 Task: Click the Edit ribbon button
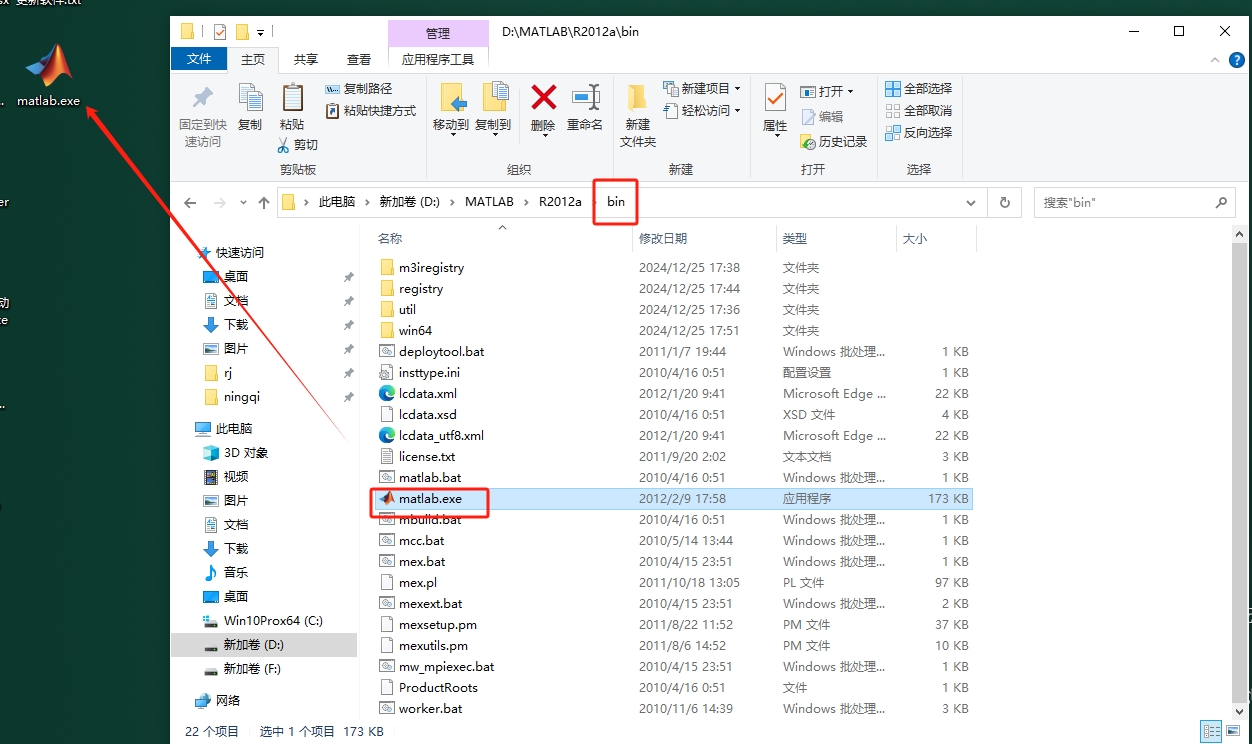[822, 117]
